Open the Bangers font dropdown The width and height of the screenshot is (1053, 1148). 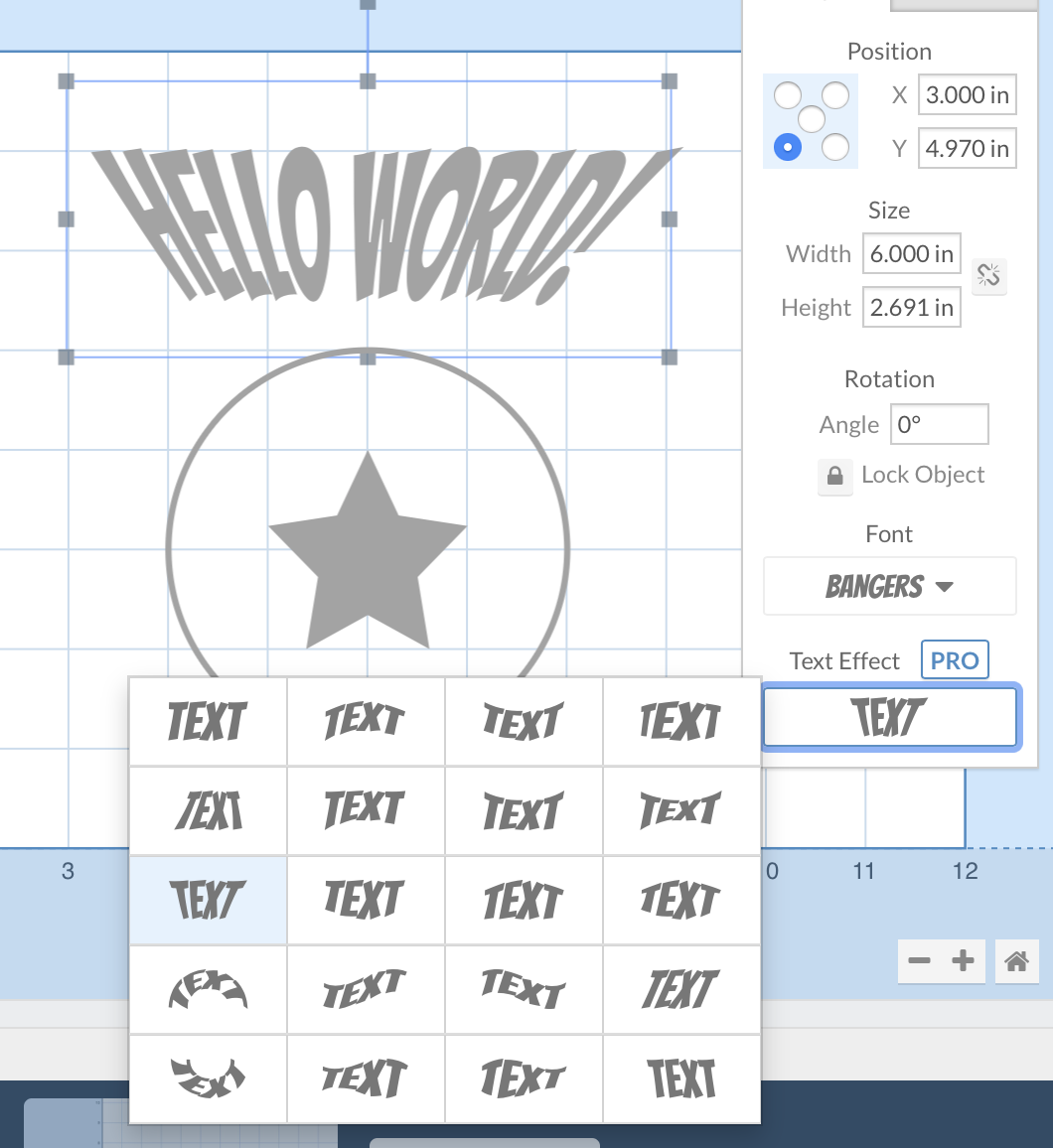point(890,587)
